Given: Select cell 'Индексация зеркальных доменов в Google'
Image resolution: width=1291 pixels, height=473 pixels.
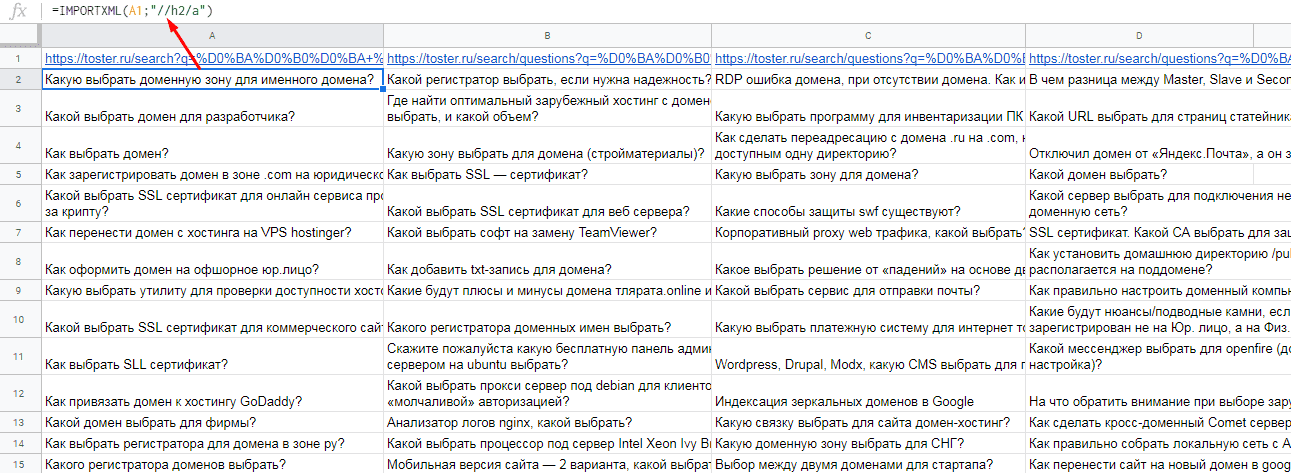Looking at the screenshot, I should pyautogui.click(x=869, y=395).
